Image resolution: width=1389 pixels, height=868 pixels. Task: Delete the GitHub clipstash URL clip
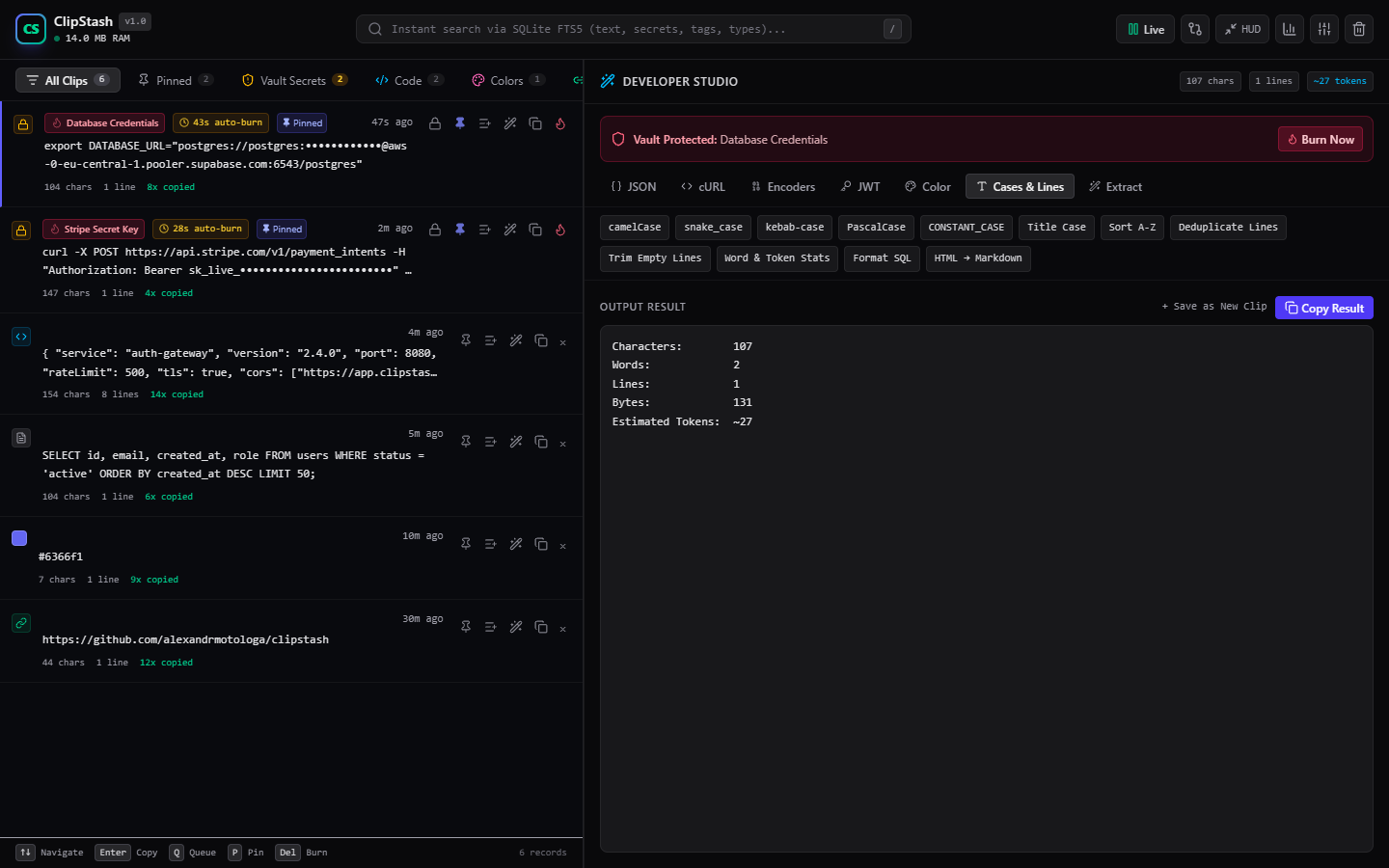pyautogui.click(x=563, y=629)
